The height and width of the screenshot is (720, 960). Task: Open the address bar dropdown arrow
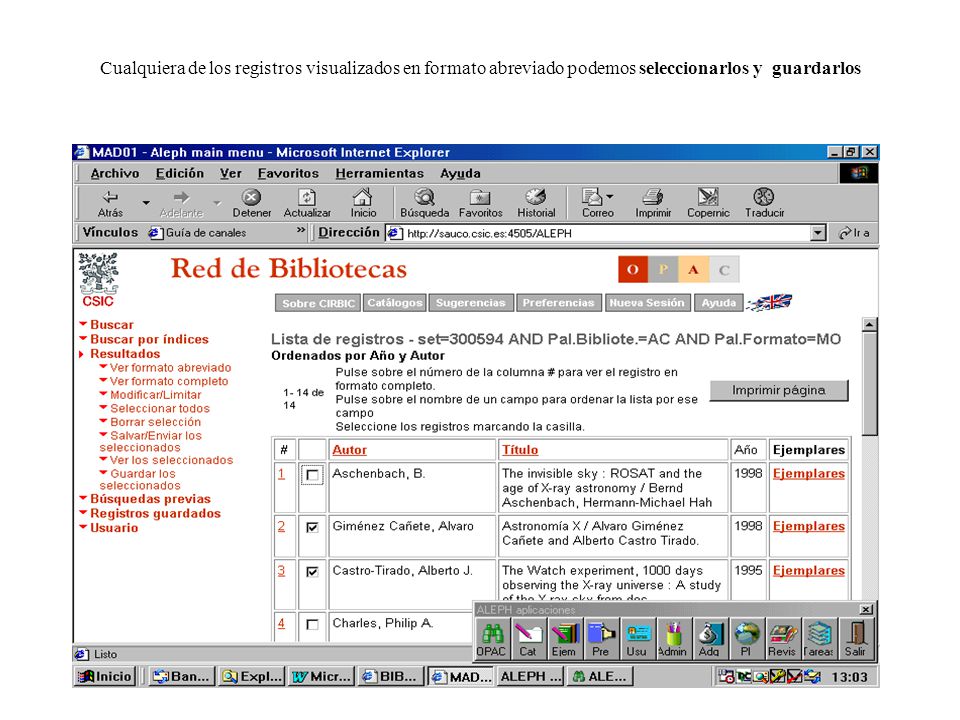tap(818, 233)
